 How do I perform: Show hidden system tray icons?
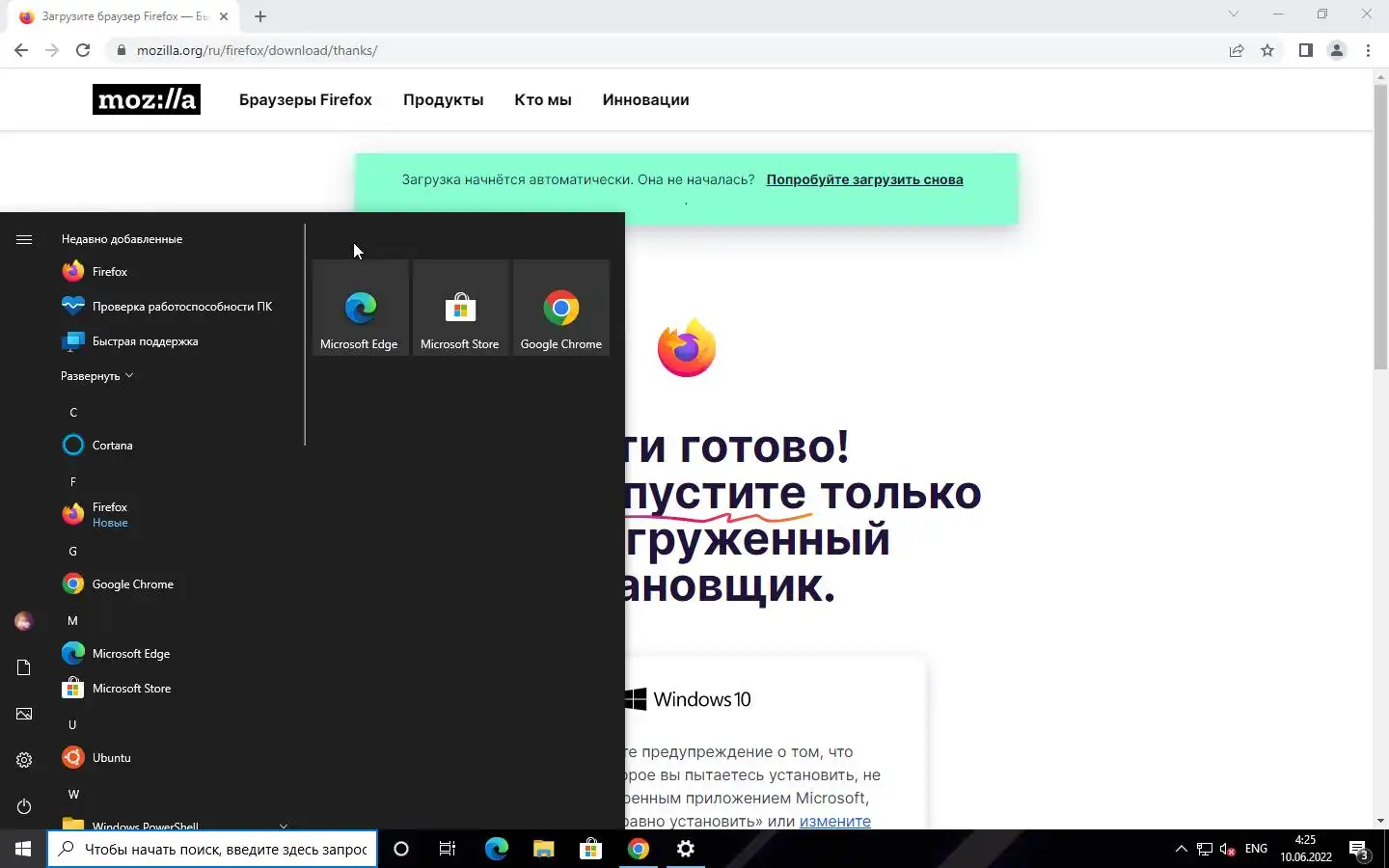[x=1181, y=849]
